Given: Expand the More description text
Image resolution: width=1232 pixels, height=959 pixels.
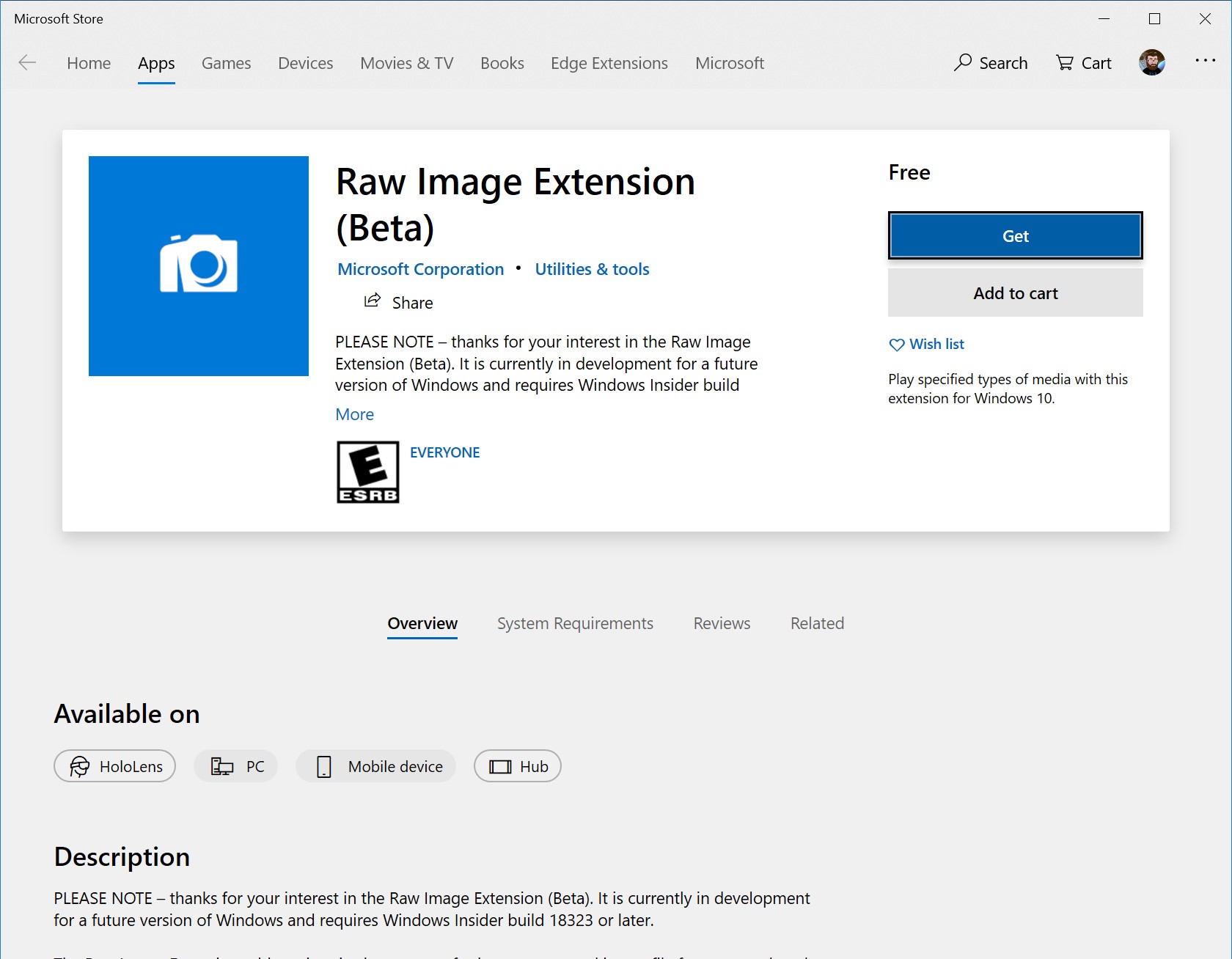Looking at the screenshot, I should click(x=354, y=414).
